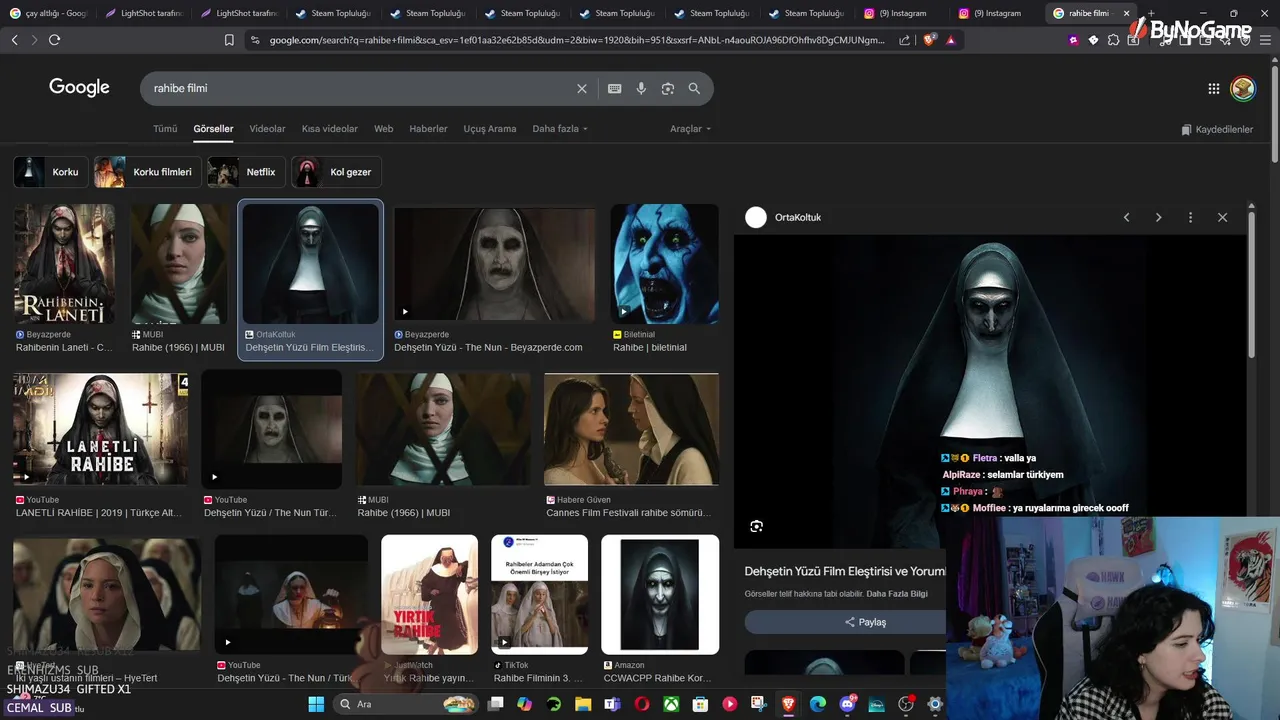
Task: Open the Cannes Film Festivali Habere Güven thumbnail
Action: coord(631,430)
